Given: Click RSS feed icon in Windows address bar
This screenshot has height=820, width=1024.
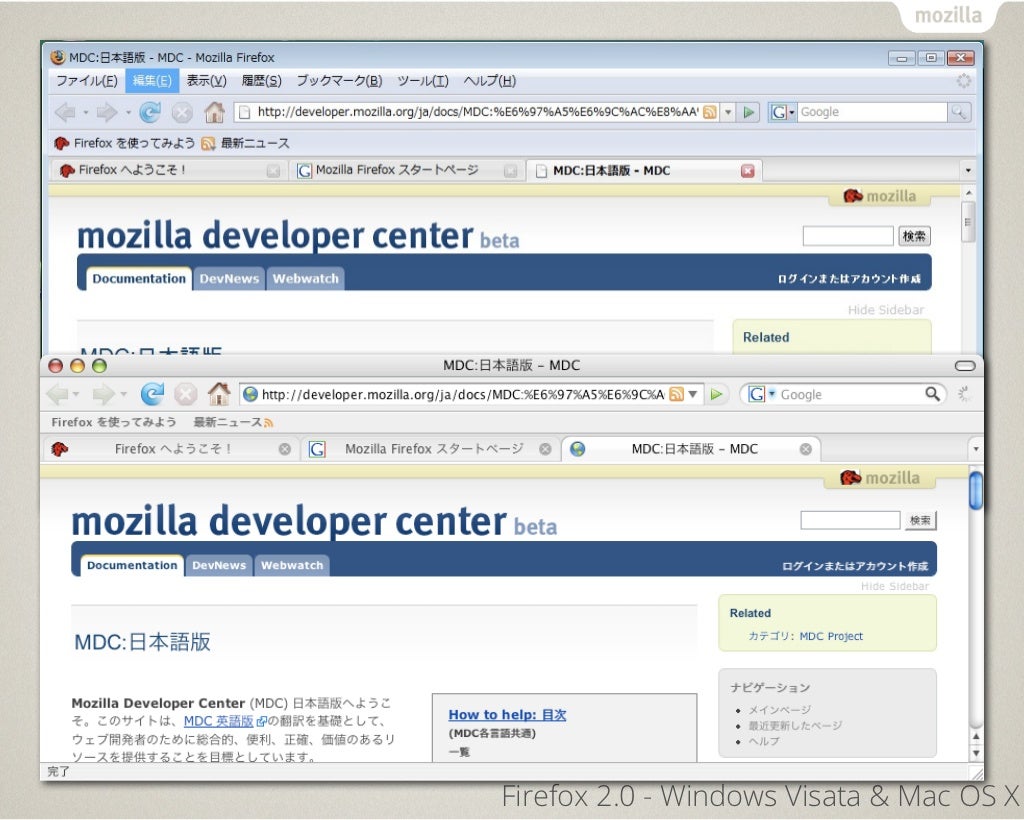Looking at the screenshot, I should click(x=710, y=112).
